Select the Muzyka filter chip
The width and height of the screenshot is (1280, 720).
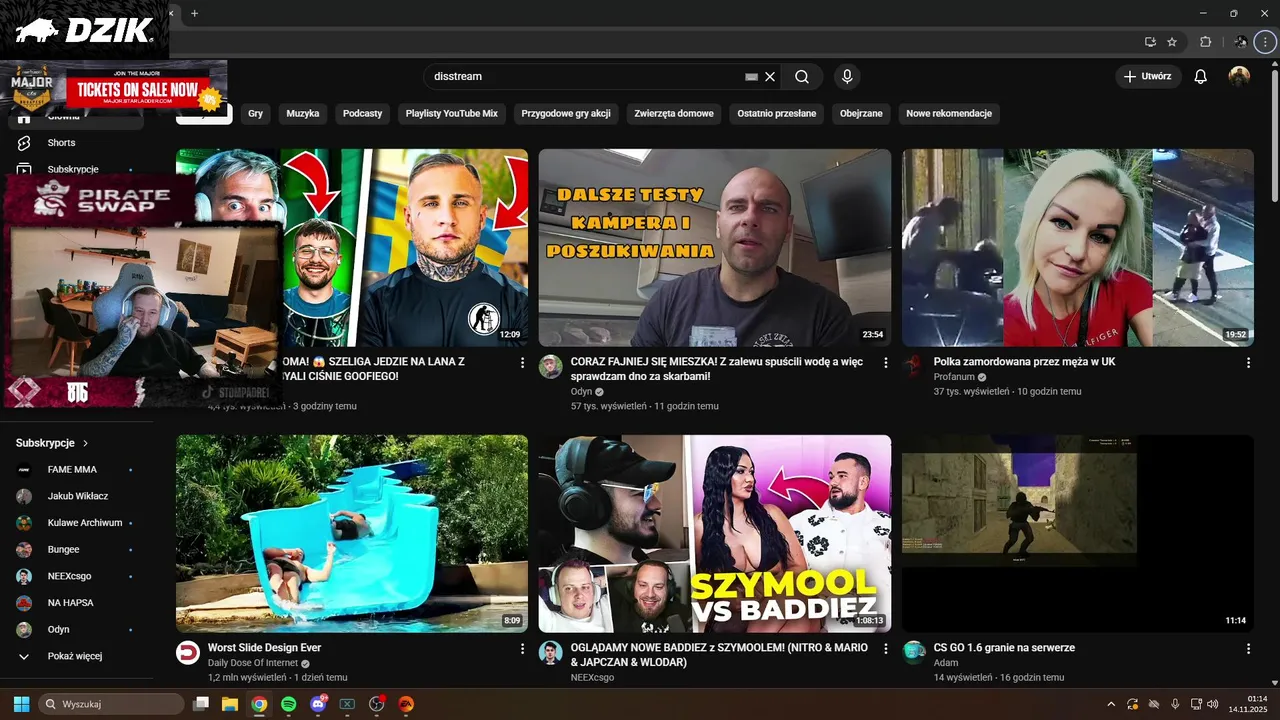(303, 114)
